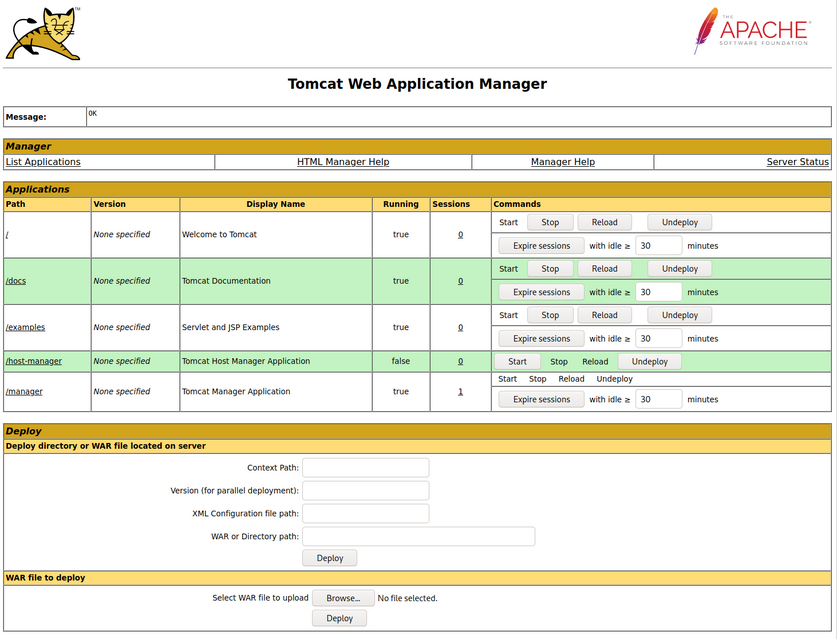Expire sessions for the root application
837x639 pixels.
(x=540, y=245)
